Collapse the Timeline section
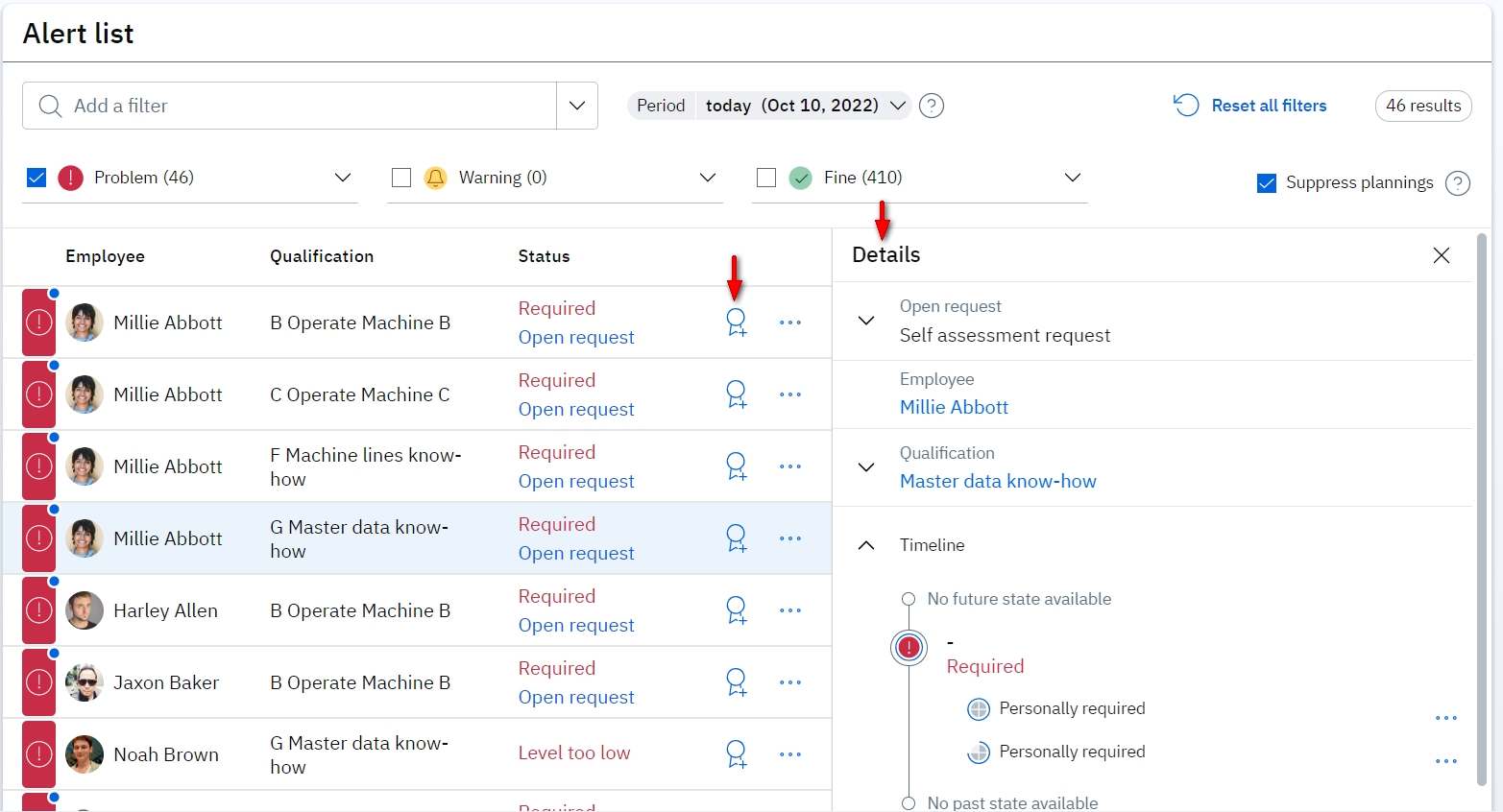1503x812 pixels. tap(865, 545)
